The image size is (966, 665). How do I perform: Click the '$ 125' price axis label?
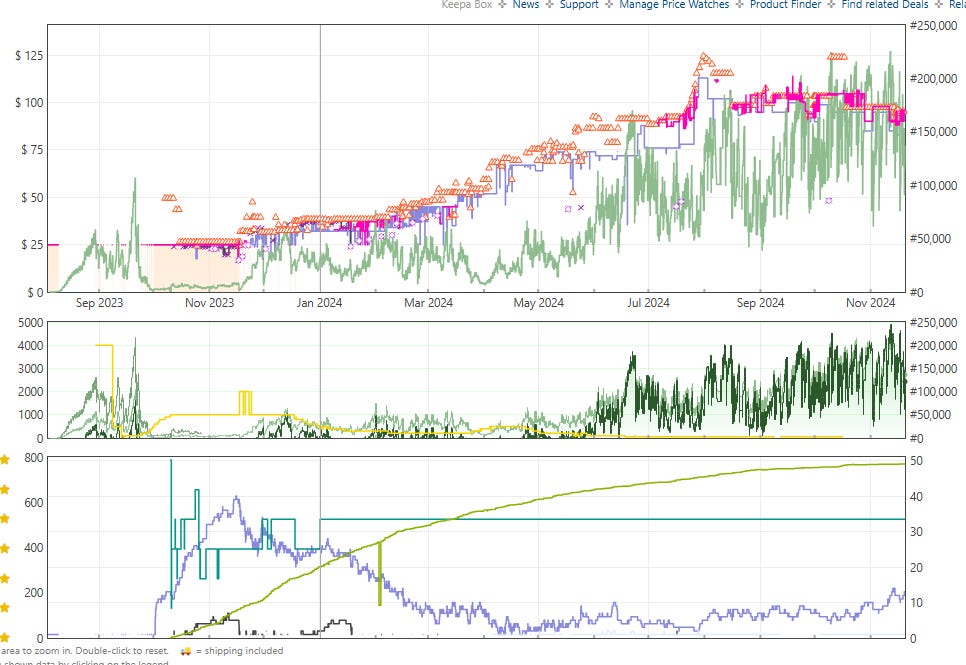(29, 55)
